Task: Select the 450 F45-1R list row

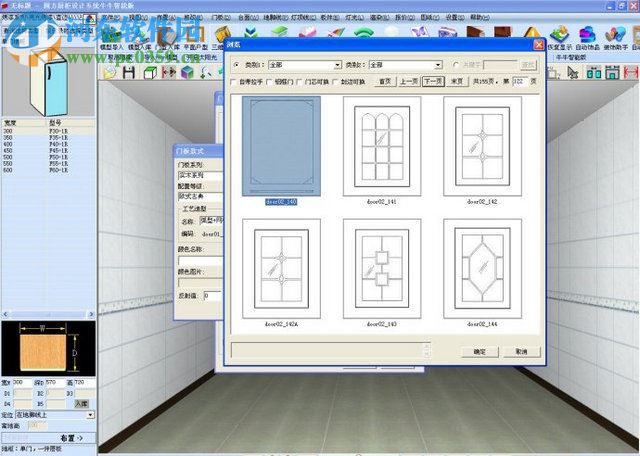Action: [48, 151]
